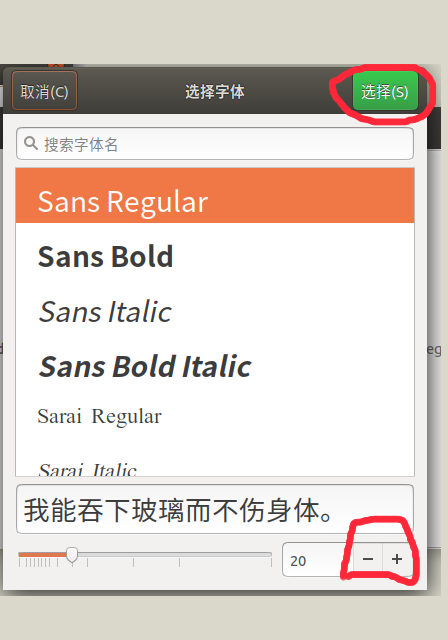Choose the Sarai Regular font
Viewport: 448px width, 640px height.
(215, 416)
